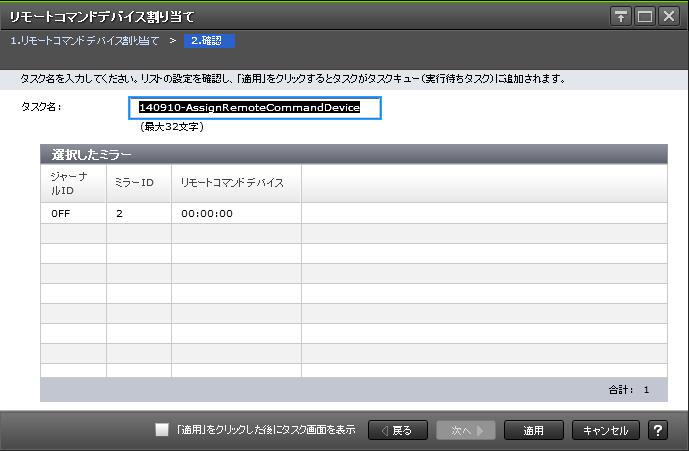
Task: Click the 選択したミラー table title
Action: pyautogui.click(x=91, y=155)
